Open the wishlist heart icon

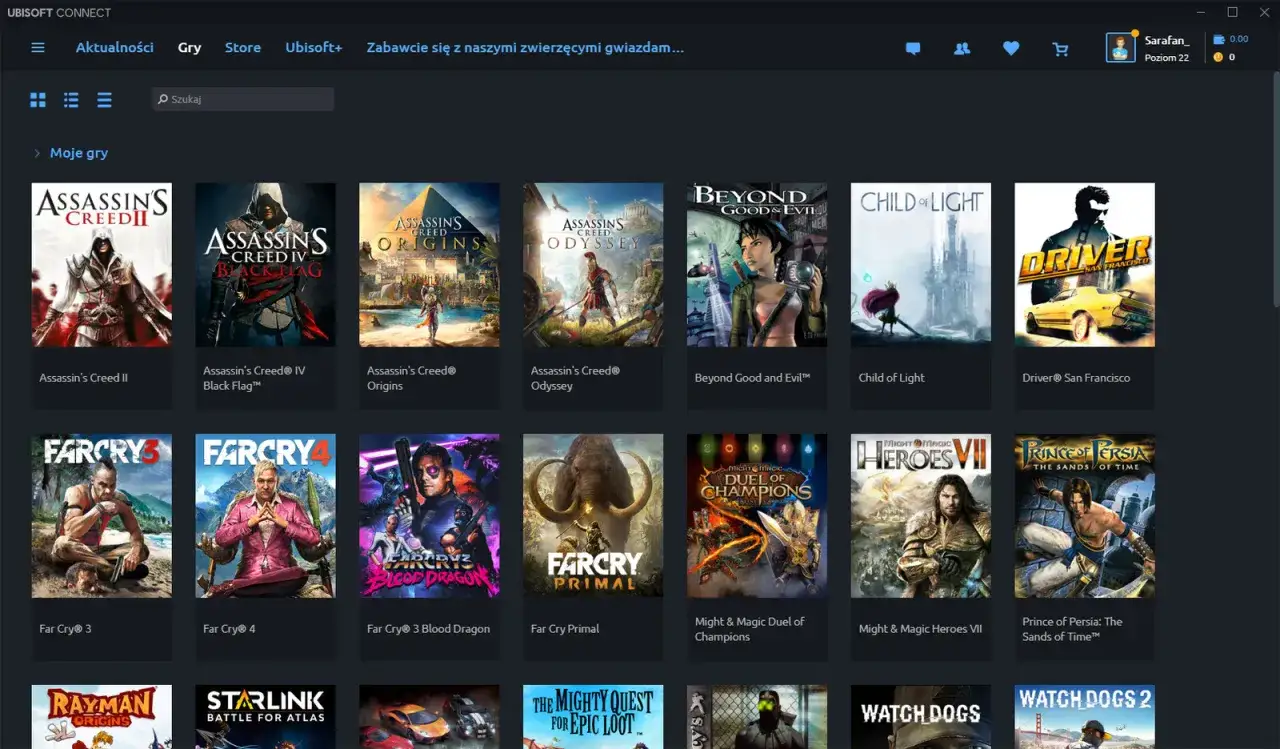[x=1011, y=48]
